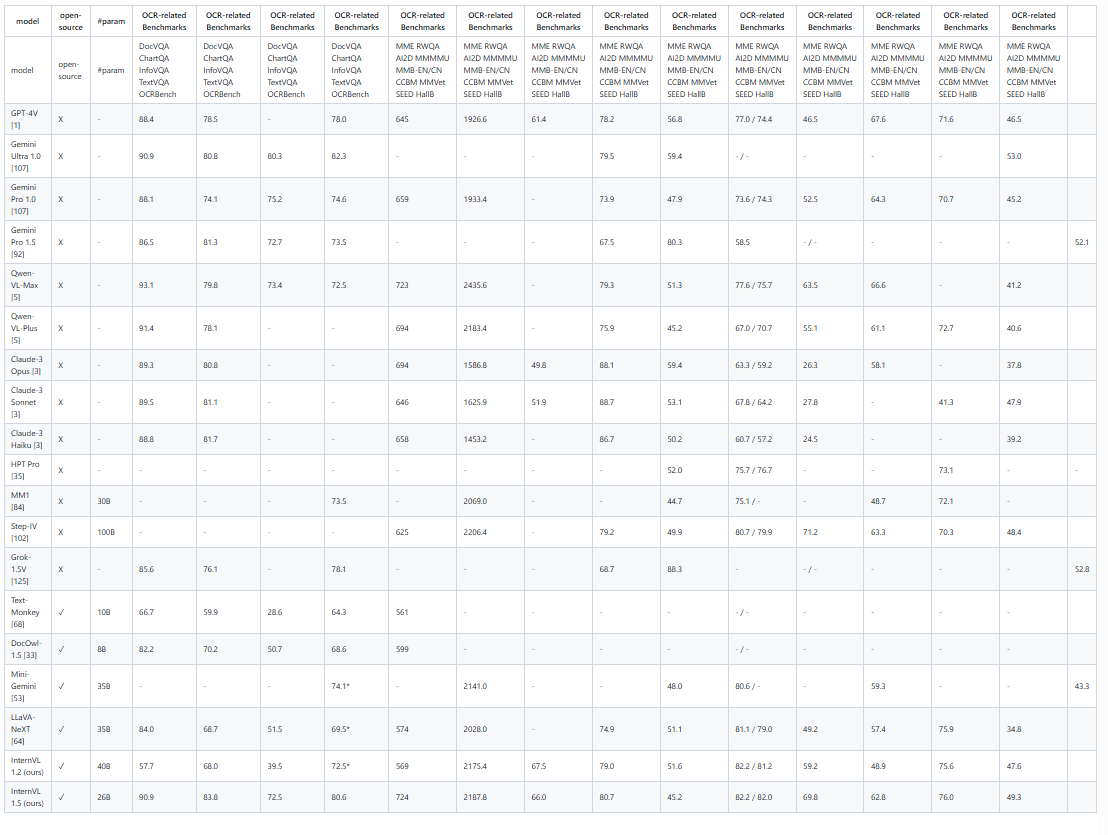Viewport: 1108px width, 835px height.
Task: Select the 52.1 value in last column
Action: pyautogui.click(x=1082, y=242)
